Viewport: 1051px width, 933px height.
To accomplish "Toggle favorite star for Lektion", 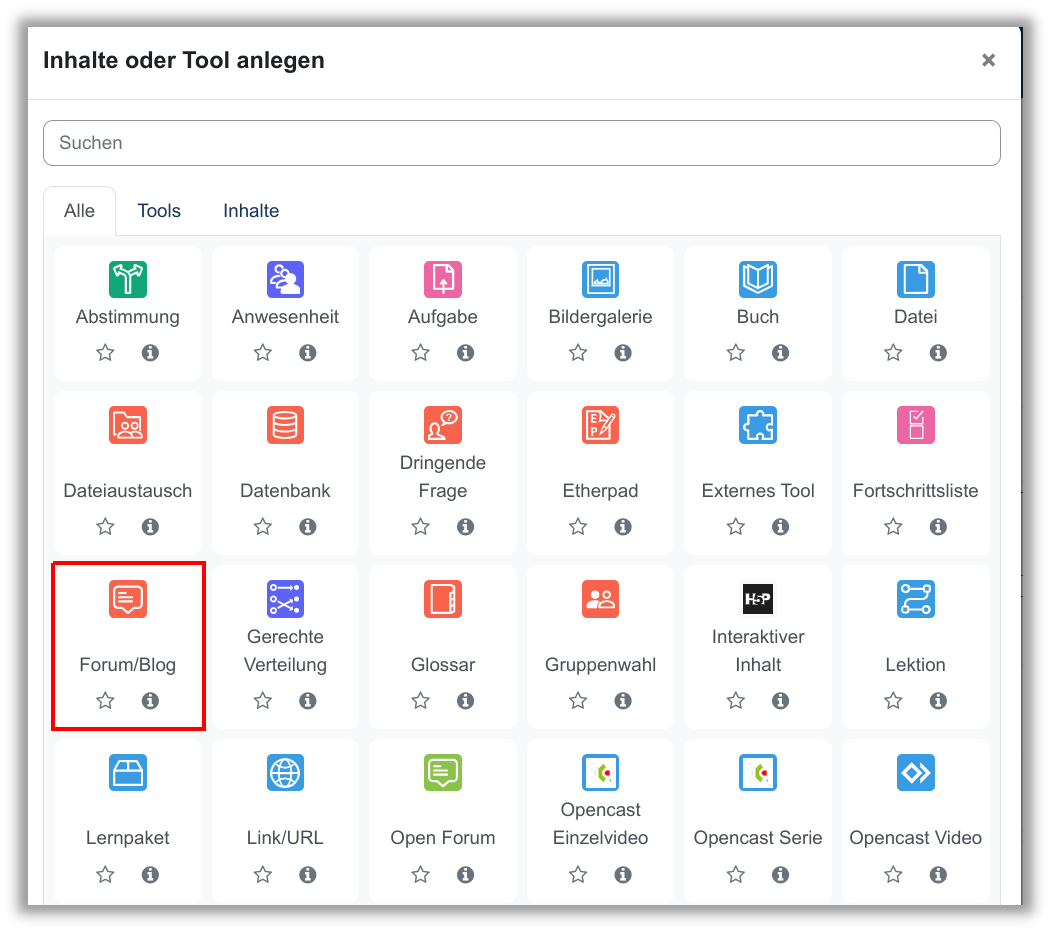I will pyautogui.click(x=893, y=701).
